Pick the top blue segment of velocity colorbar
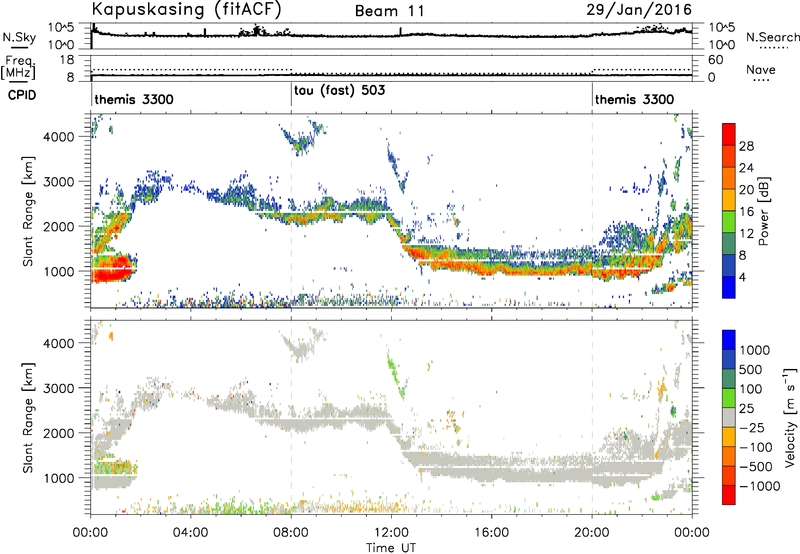 [729, 340]
